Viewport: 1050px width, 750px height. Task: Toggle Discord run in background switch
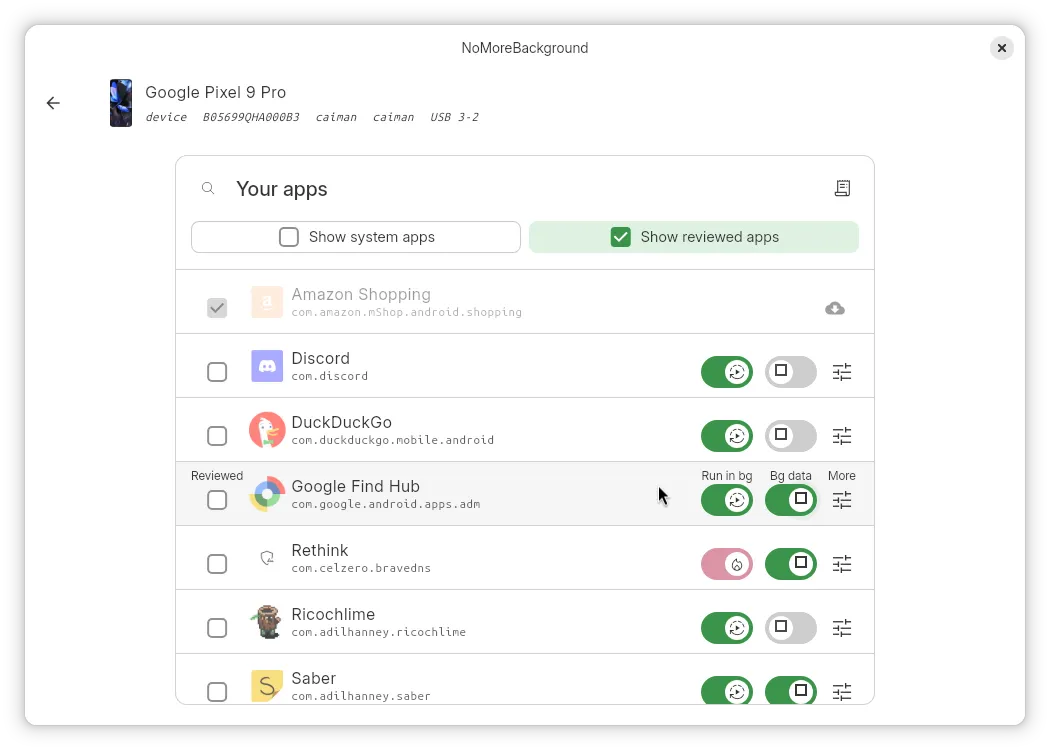coord(727,372)
